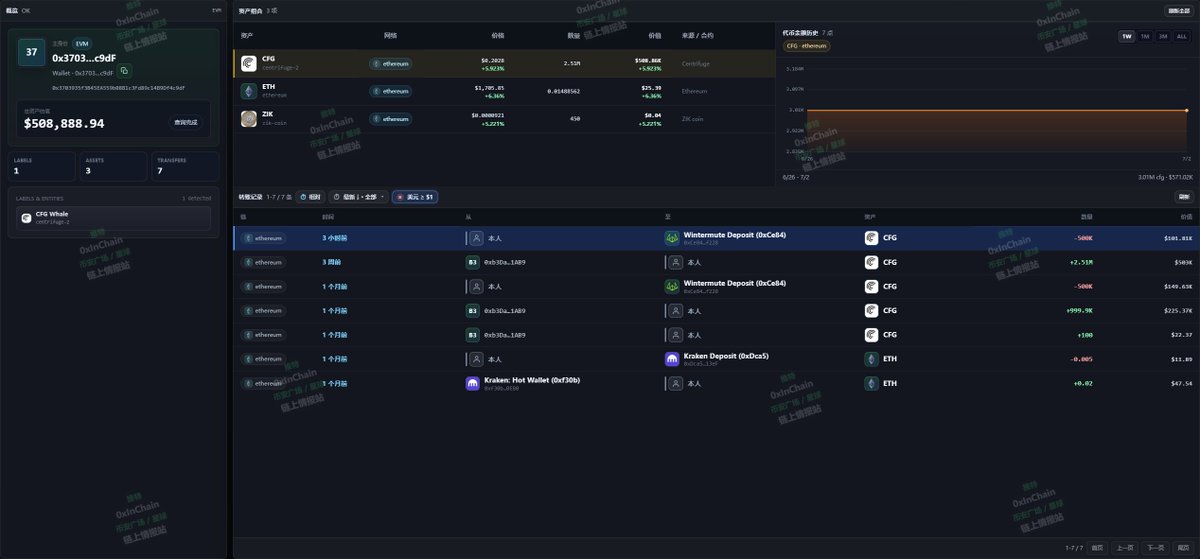
Task: Click the CFG · ethereum chart tag
Action: click(x=806, y=46)
